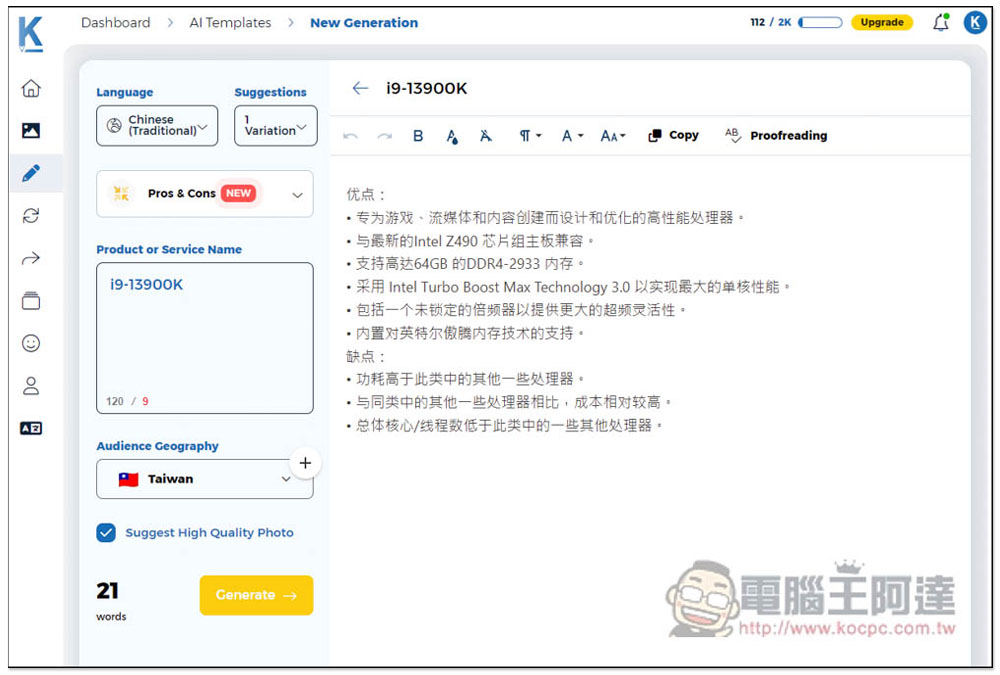1000x675 pixels.
Task: Go to Dashboard breadcrumb
Action: (x=115, y=23)
